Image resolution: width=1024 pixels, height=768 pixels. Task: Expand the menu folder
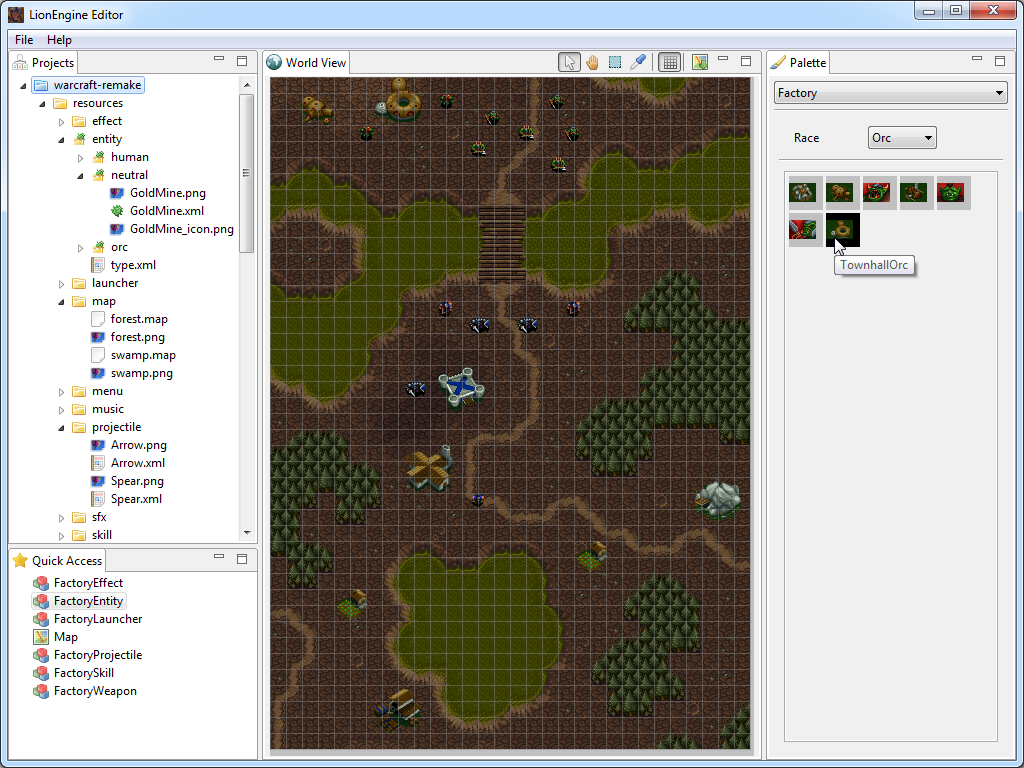point(61,392)
